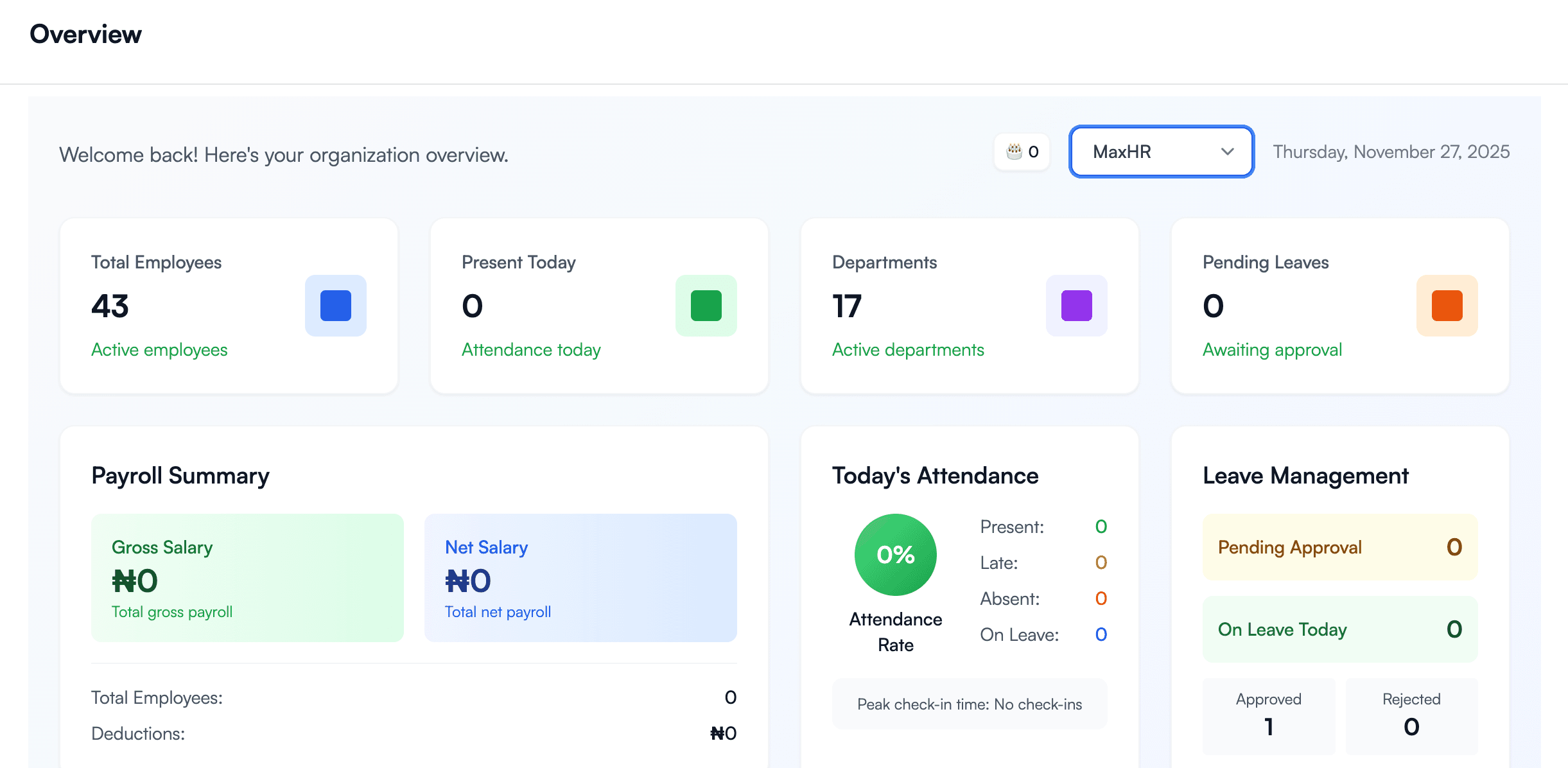The image size is (1568, 768).
Task: Open the On Leave Today row
Action: point(1340,629)
